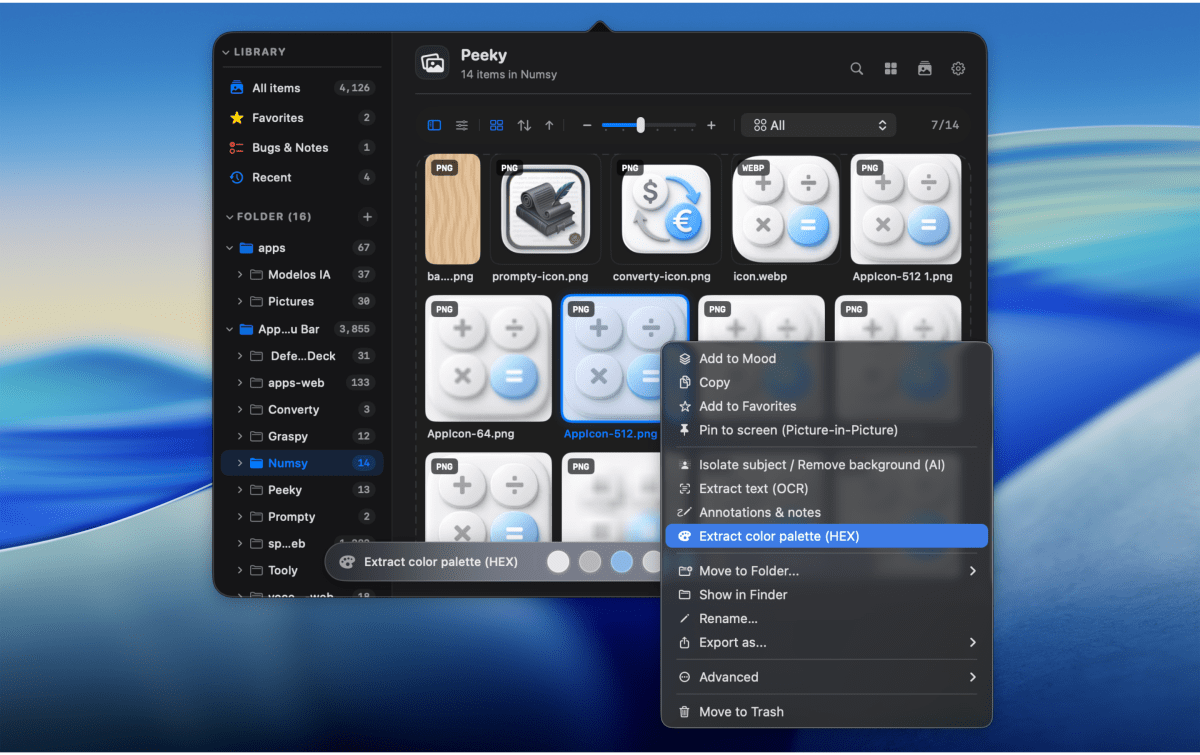Screen dimensions: 1200x755
Task: Switch to grid view in toolbar
Action: 496,125
